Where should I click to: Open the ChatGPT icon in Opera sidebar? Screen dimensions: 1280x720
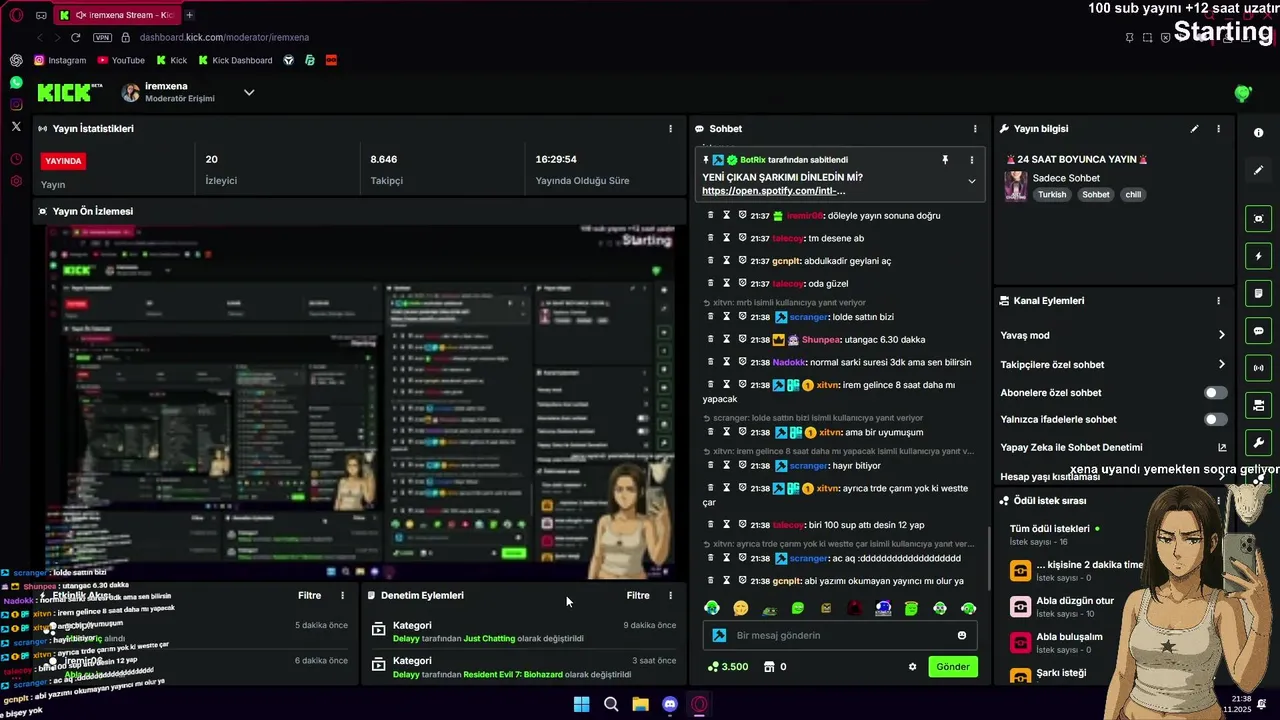tap(16, 60)
